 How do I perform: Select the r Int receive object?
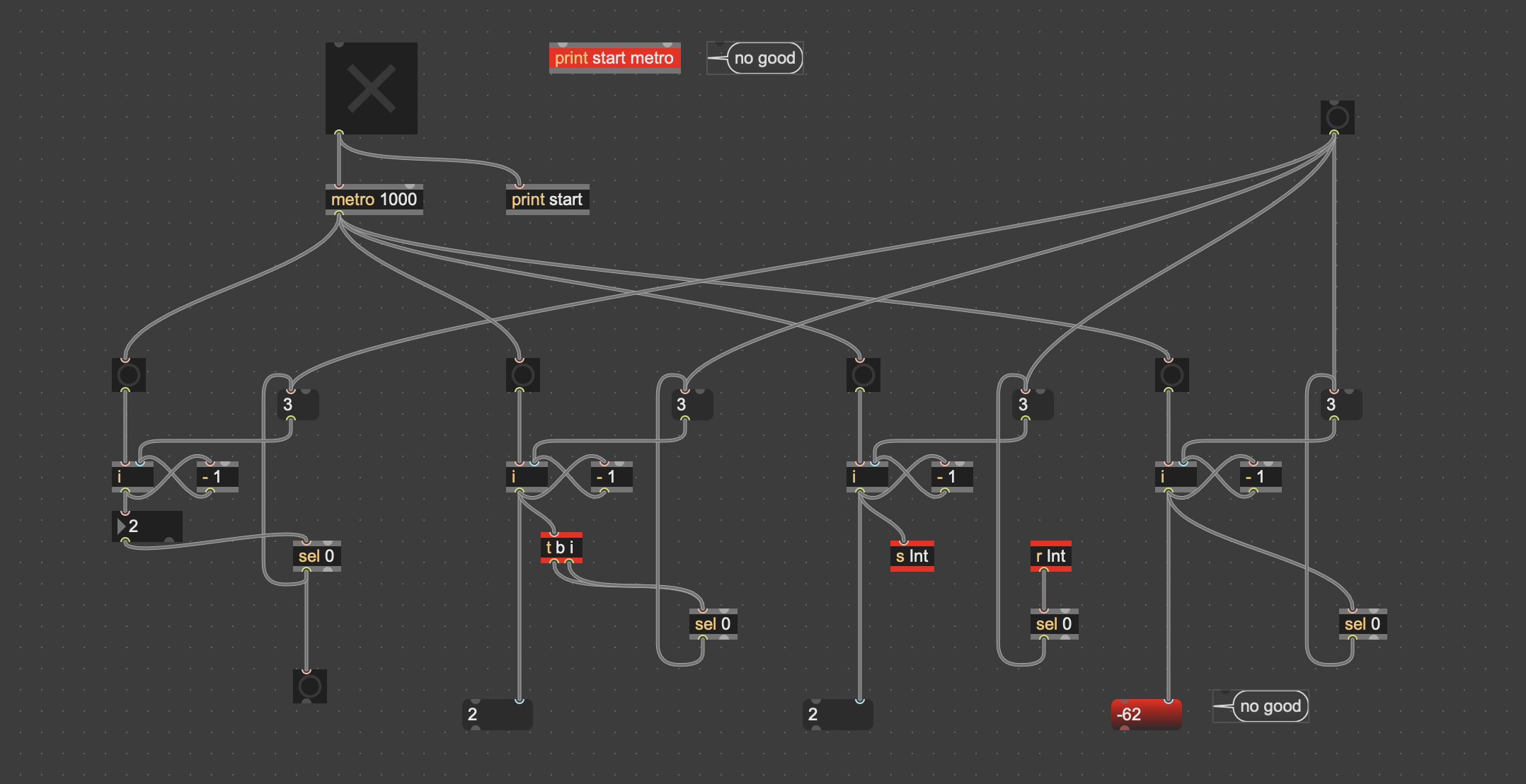(1050, 556)
